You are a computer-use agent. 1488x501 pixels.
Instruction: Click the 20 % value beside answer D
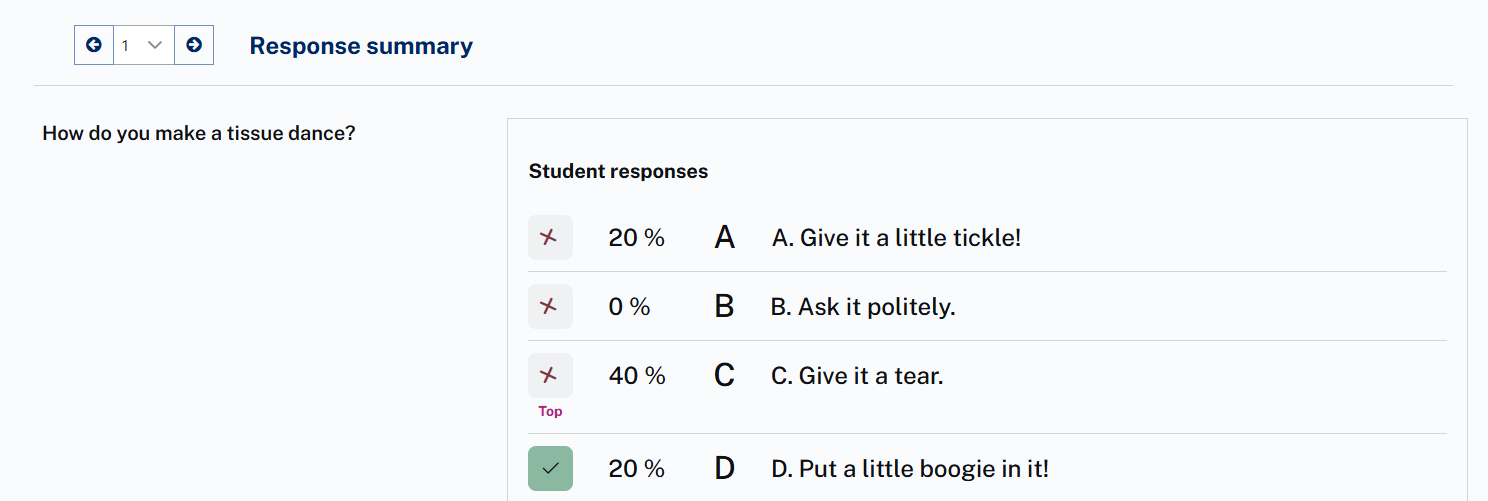click(637, 468)
